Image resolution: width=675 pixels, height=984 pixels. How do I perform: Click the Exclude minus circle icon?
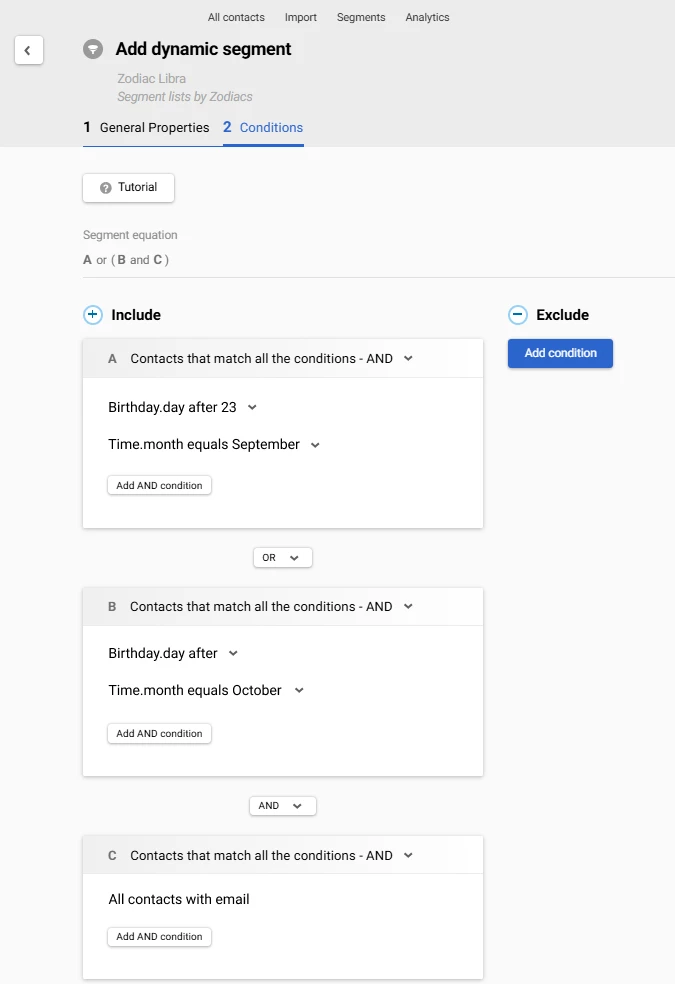[518, 315]
